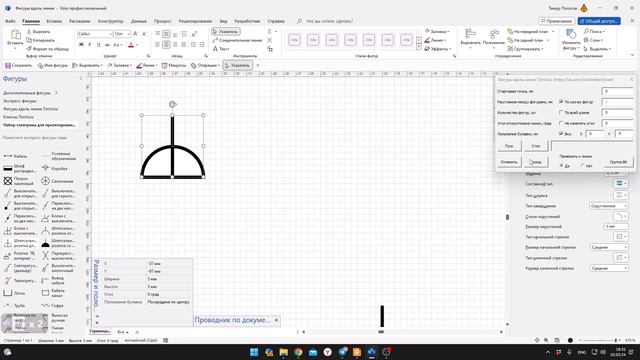Click Имя фигуры in quick toolbar
Image resolution: width=640 pixels, height=360 pixels.
click(53, 65)
